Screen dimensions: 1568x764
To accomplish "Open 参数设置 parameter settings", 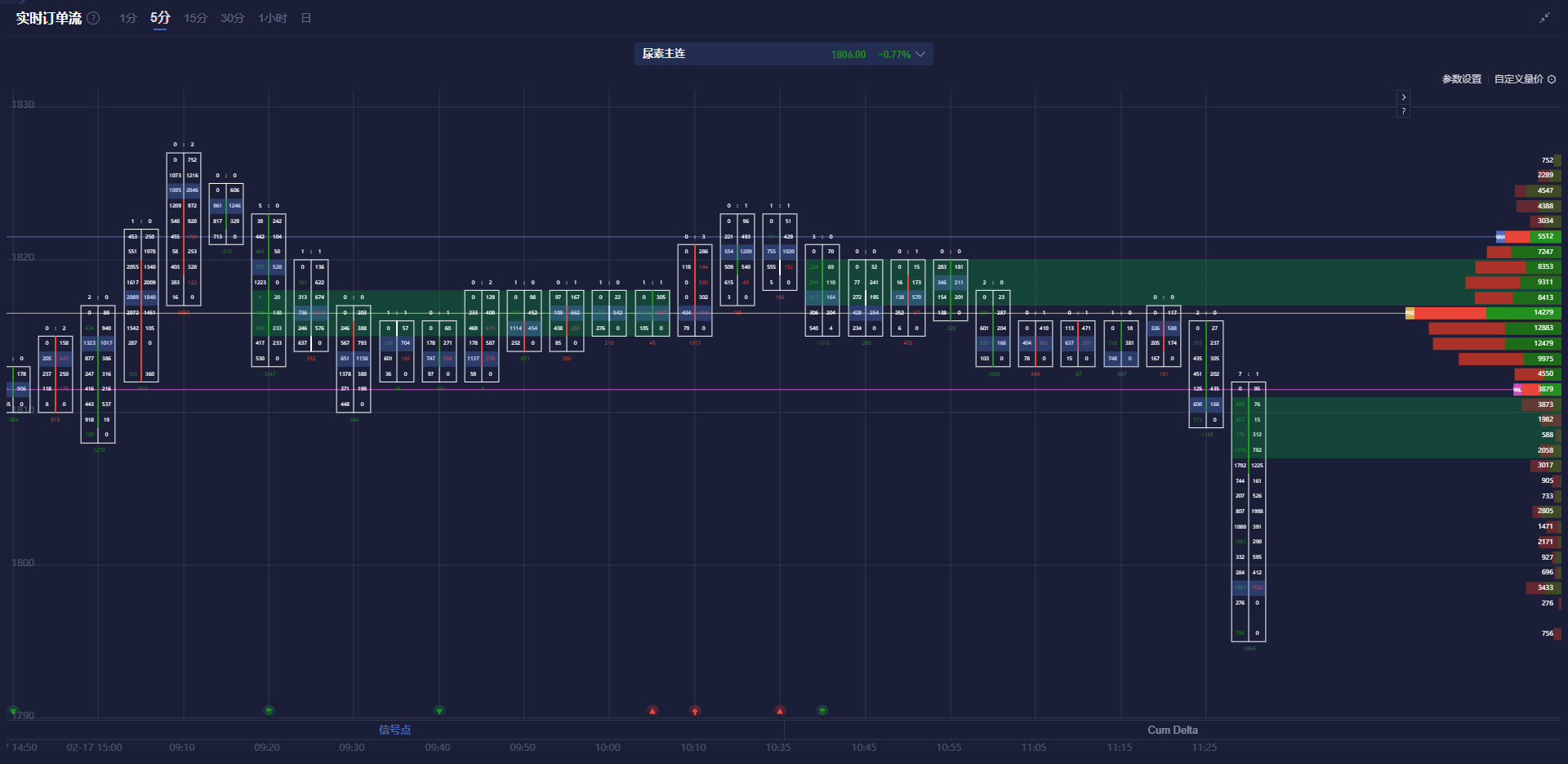I will point(1461,79).
